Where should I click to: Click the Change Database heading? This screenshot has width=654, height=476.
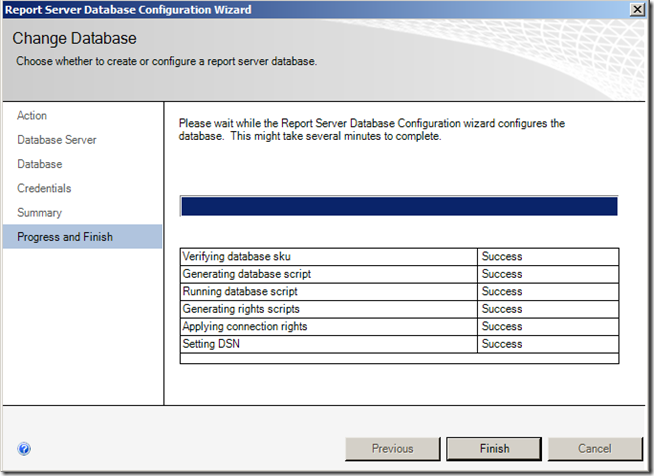point(74,39)
